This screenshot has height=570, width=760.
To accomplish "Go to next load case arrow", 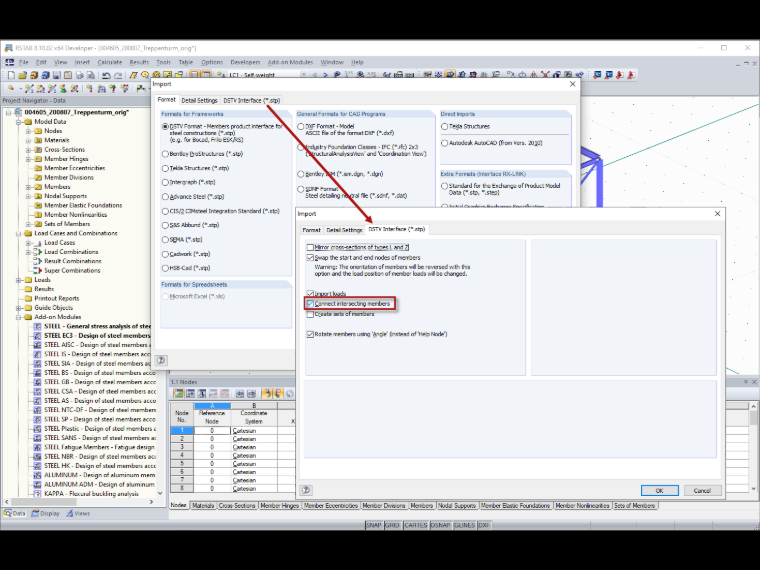I will 325,75.
